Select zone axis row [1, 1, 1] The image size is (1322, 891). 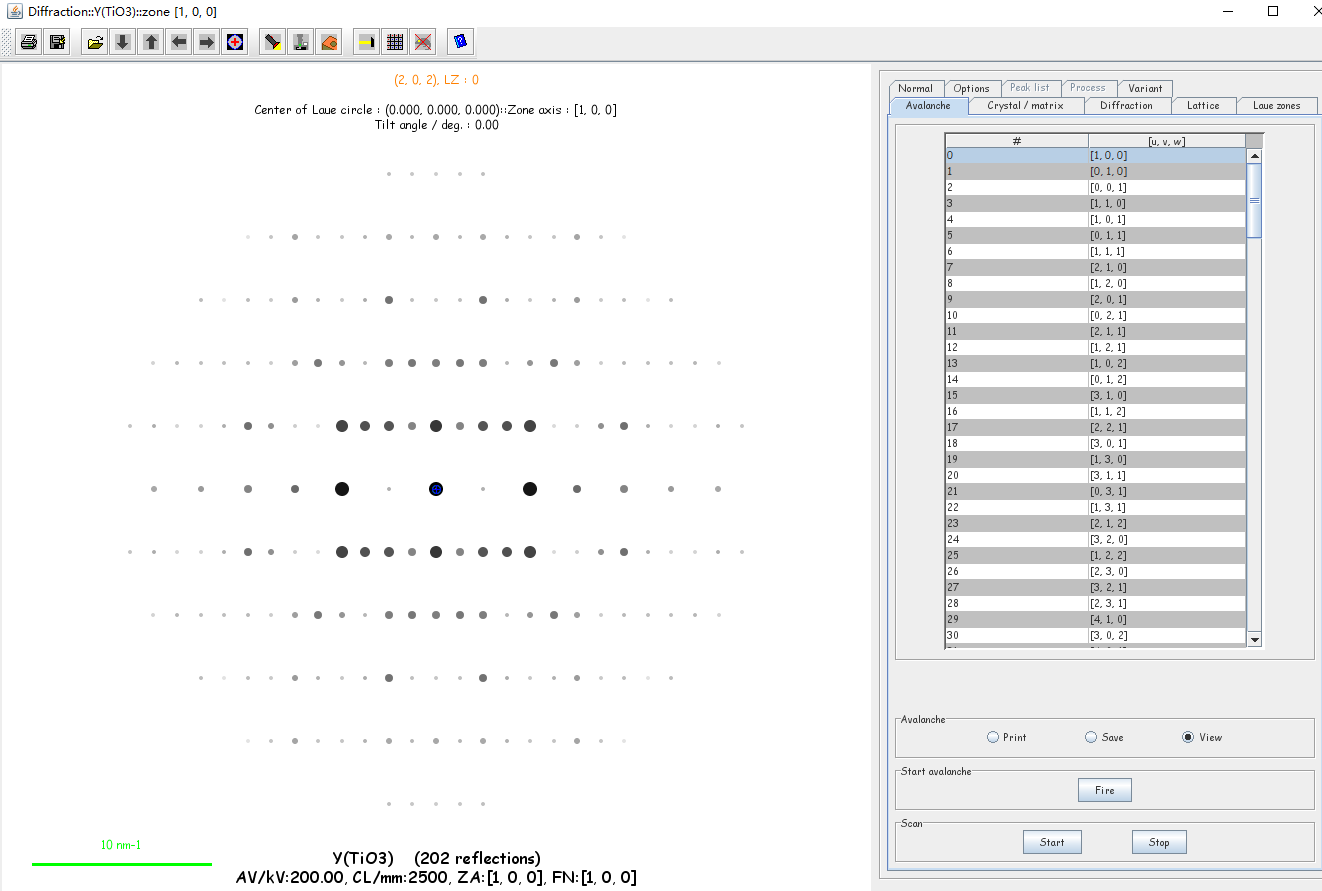(1096, 251)
